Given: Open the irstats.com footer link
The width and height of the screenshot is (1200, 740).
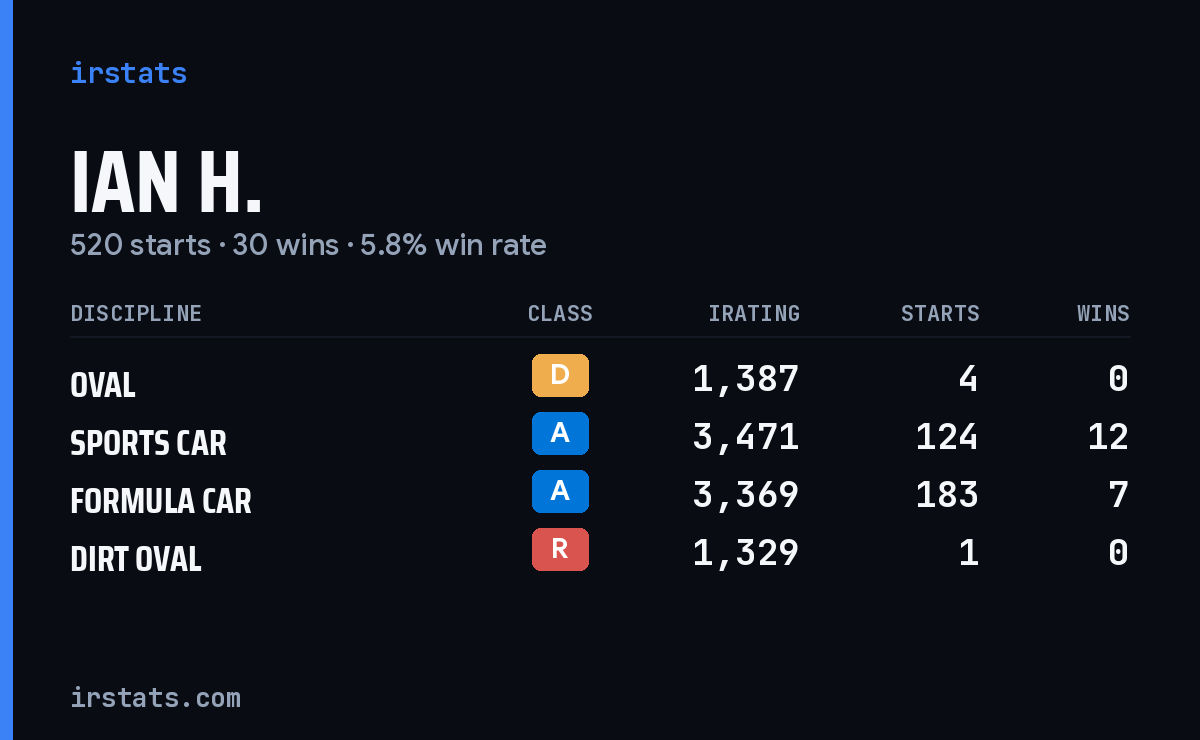Looking at the screenshot, I should point(155,697).
